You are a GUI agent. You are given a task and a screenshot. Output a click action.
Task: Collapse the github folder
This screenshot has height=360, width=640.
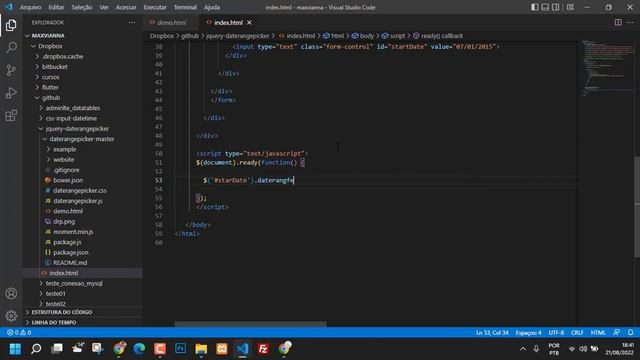click(x=51, y=98)
